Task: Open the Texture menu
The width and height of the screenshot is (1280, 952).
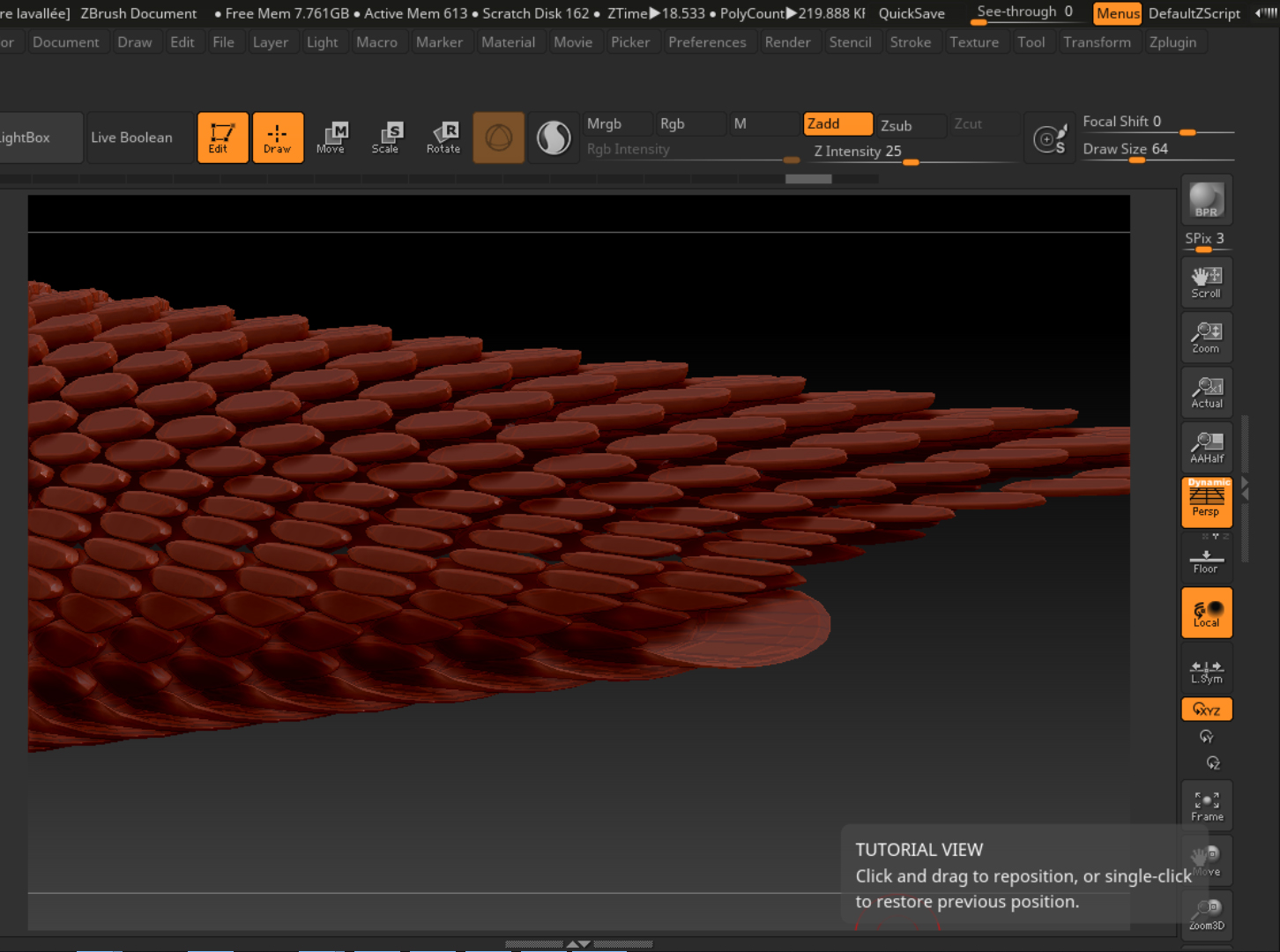Action: 974,42
